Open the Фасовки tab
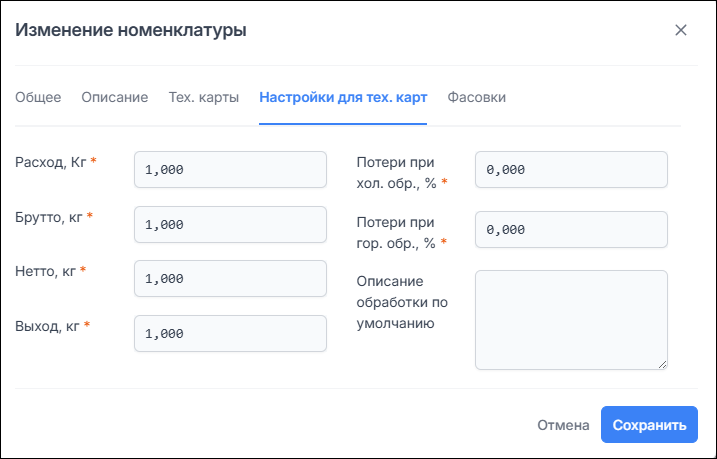This screenshot has height=459, width=717. click(476, 97)
